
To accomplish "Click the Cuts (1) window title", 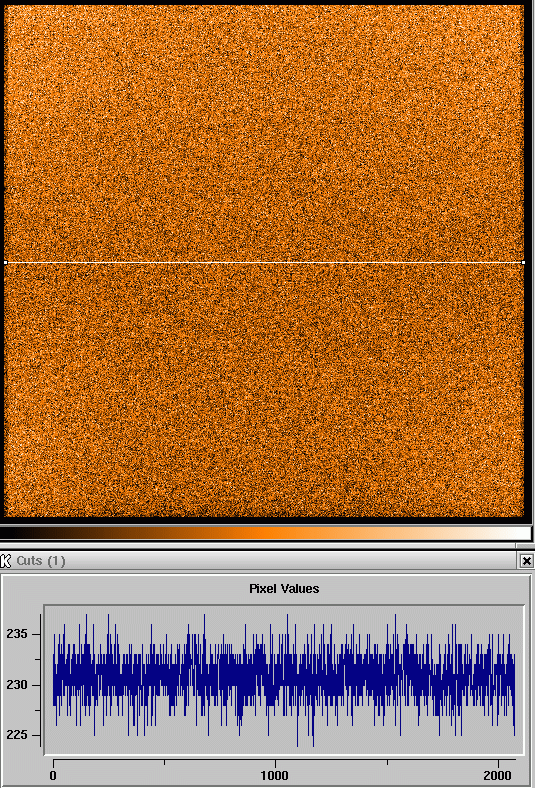I will (41, 560).
